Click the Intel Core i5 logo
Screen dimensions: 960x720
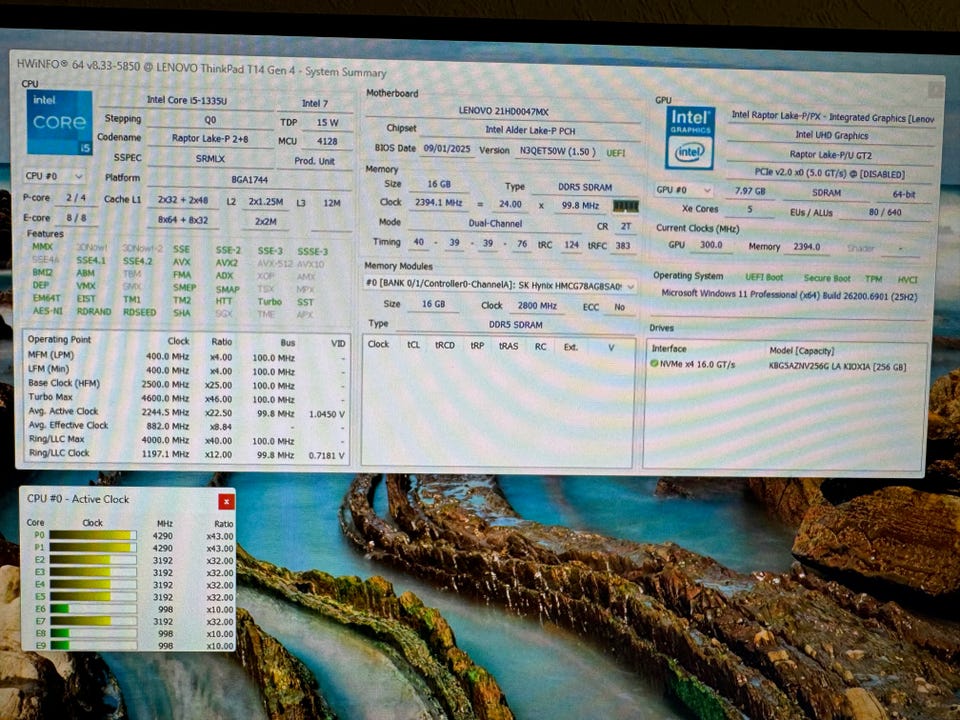click(x=59, y=123)
